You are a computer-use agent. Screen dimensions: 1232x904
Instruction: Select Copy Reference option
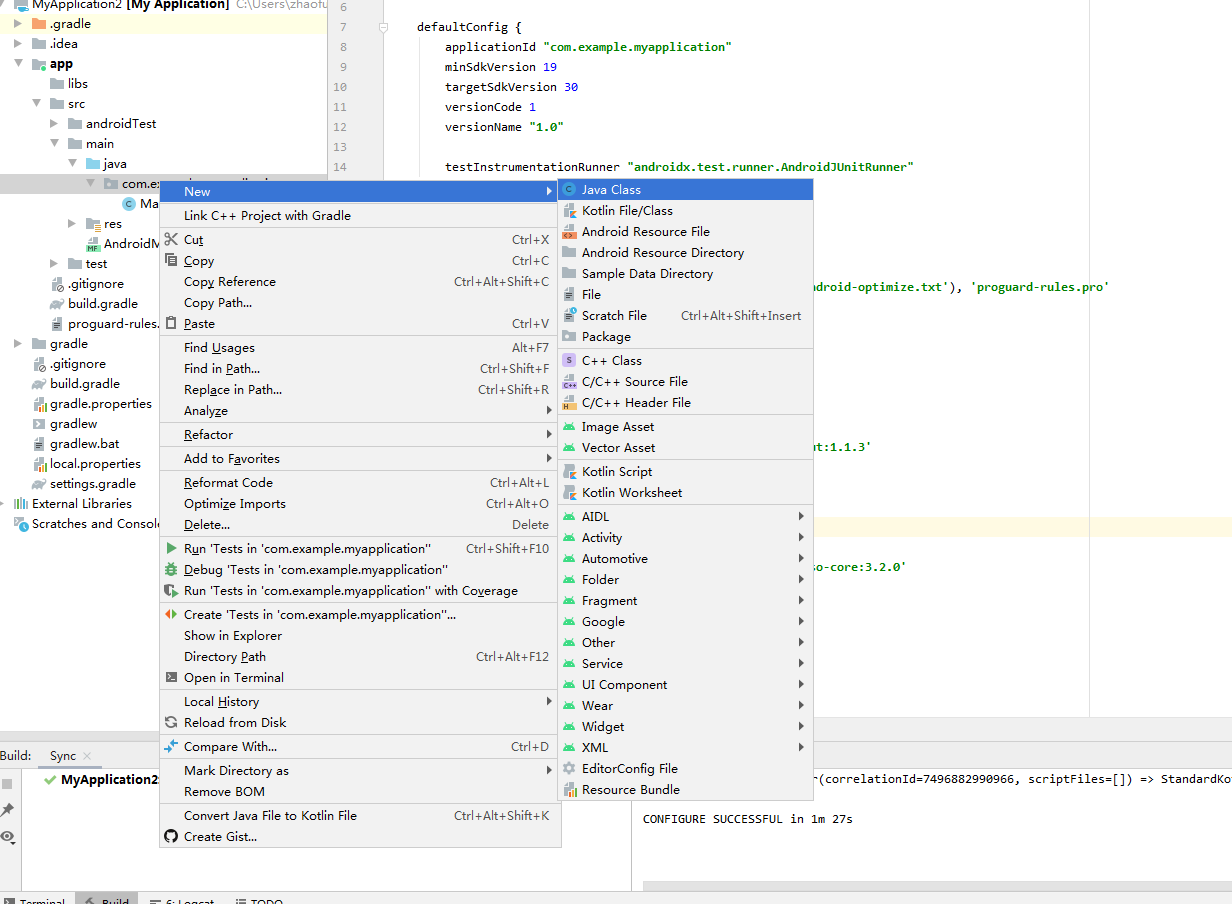coord(360,281)
